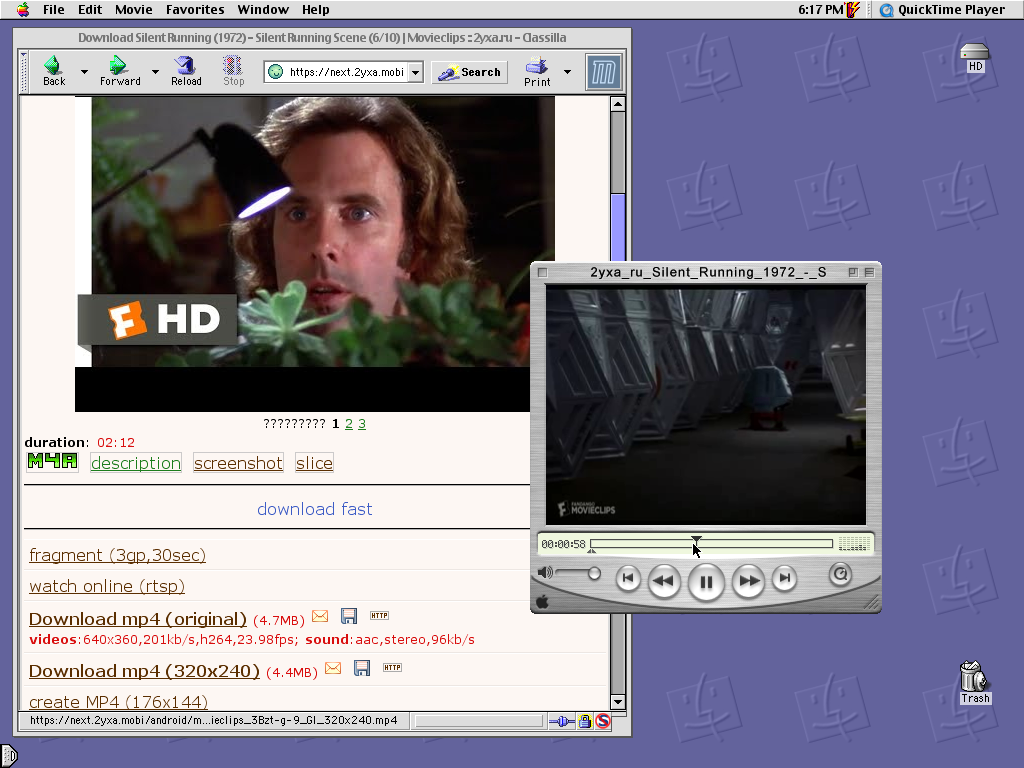Screen dimensions: 1024x768
Task: Open the Help menu
Action: pos(315,10)
